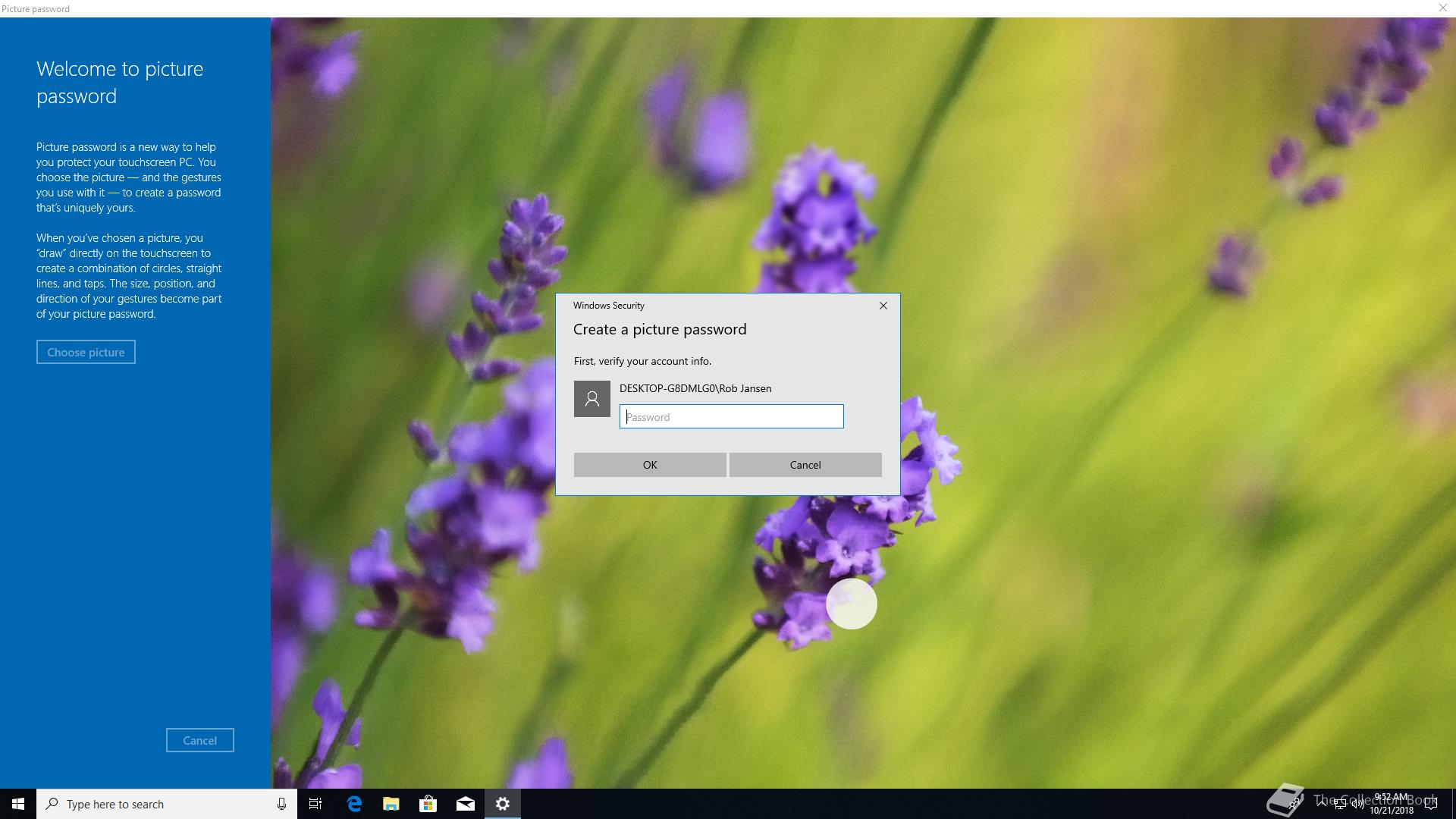Open the Mail app from the taskbar
This screenshot has width=1456, height=819.
tap(465, 804)
